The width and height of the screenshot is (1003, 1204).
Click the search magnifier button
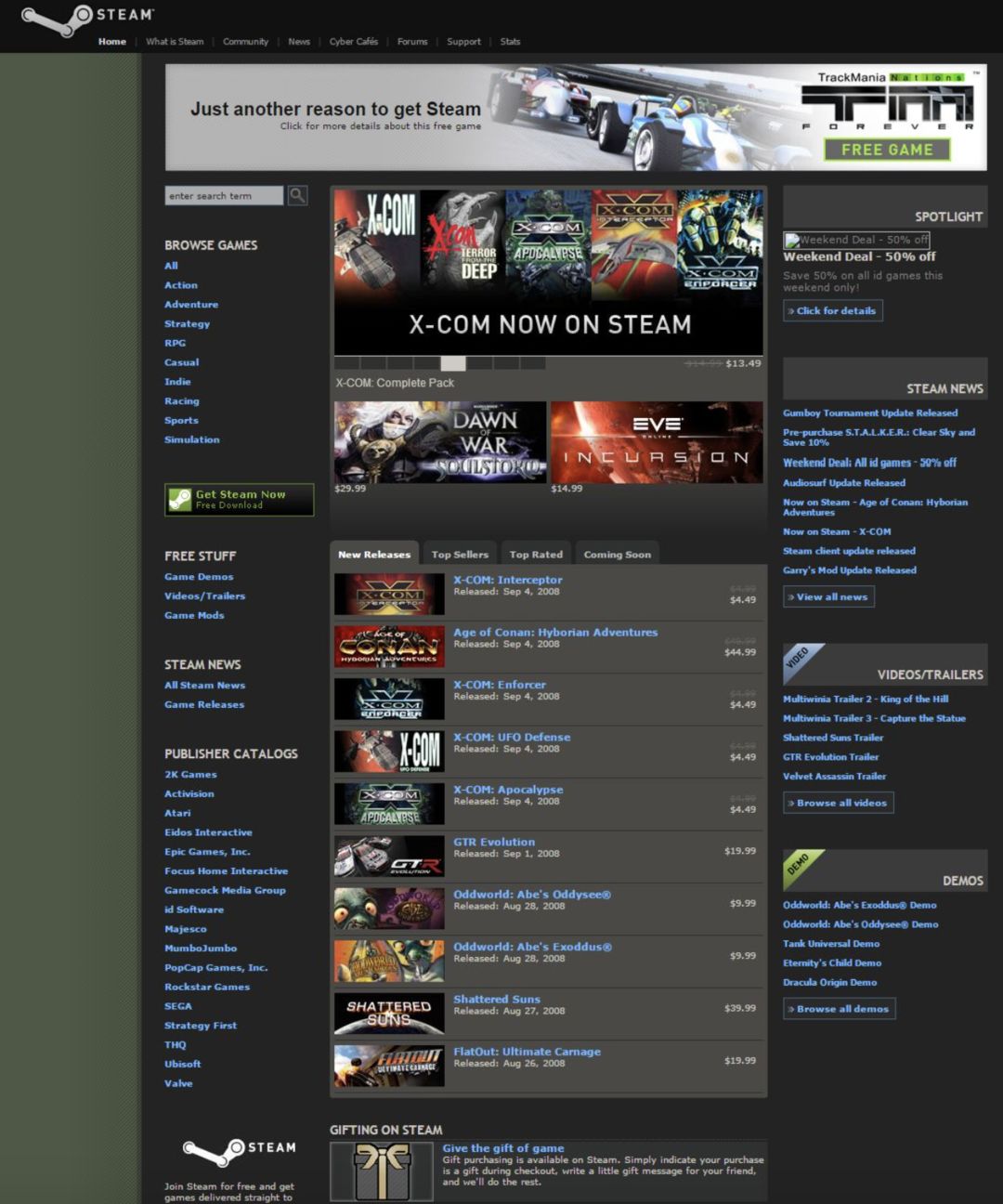click(297, 195)
